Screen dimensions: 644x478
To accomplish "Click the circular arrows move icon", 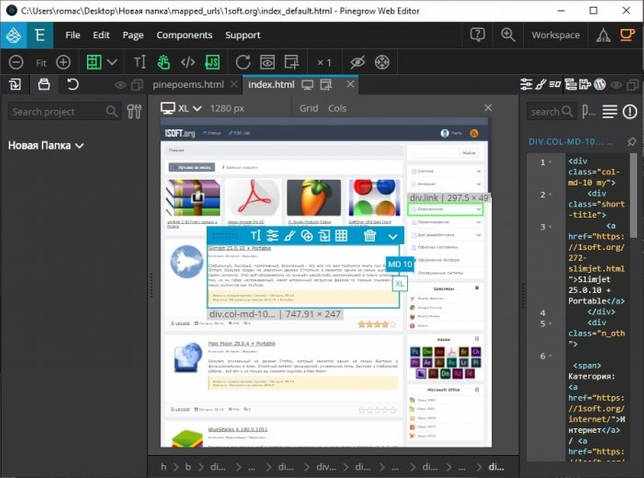I will (x=382, y=62).
